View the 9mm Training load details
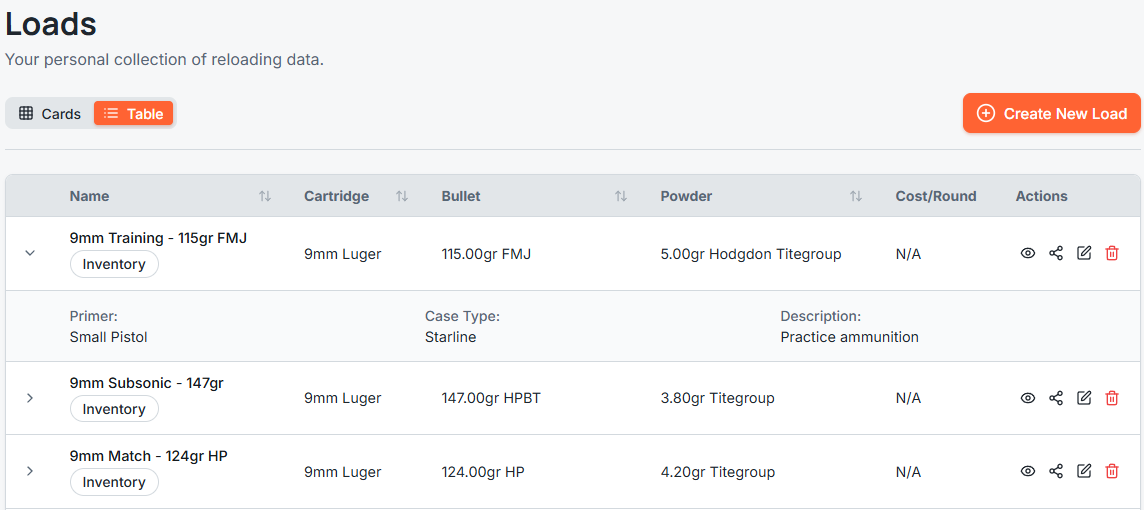 (x=1027, y=254)
